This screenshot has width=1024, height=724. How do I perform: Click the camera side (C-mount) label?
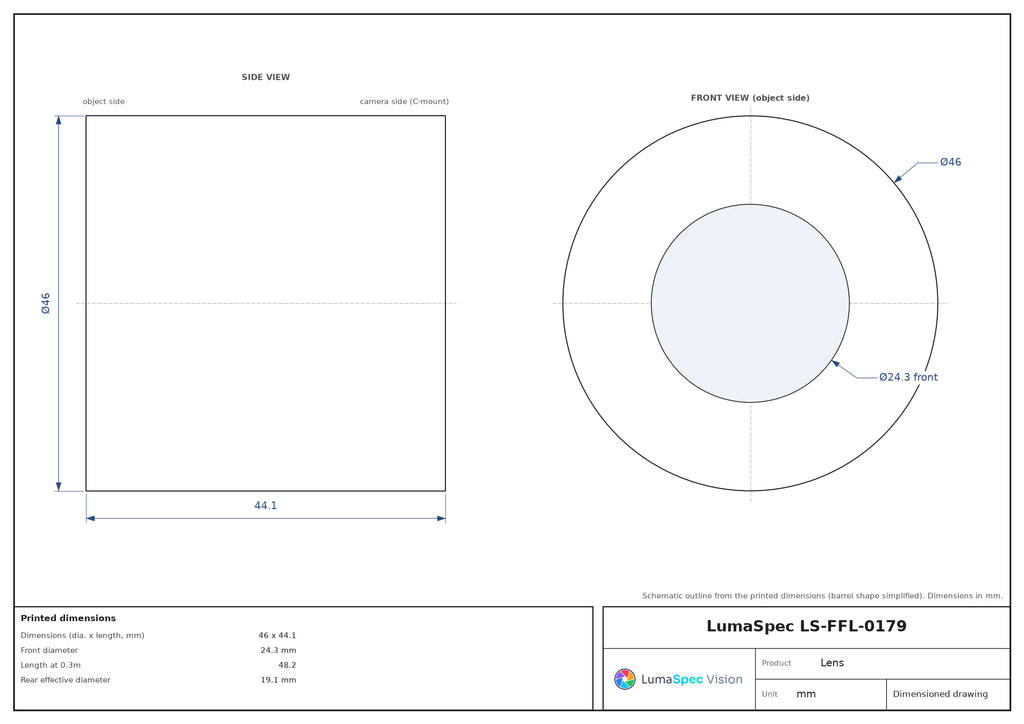pos(404,101)
